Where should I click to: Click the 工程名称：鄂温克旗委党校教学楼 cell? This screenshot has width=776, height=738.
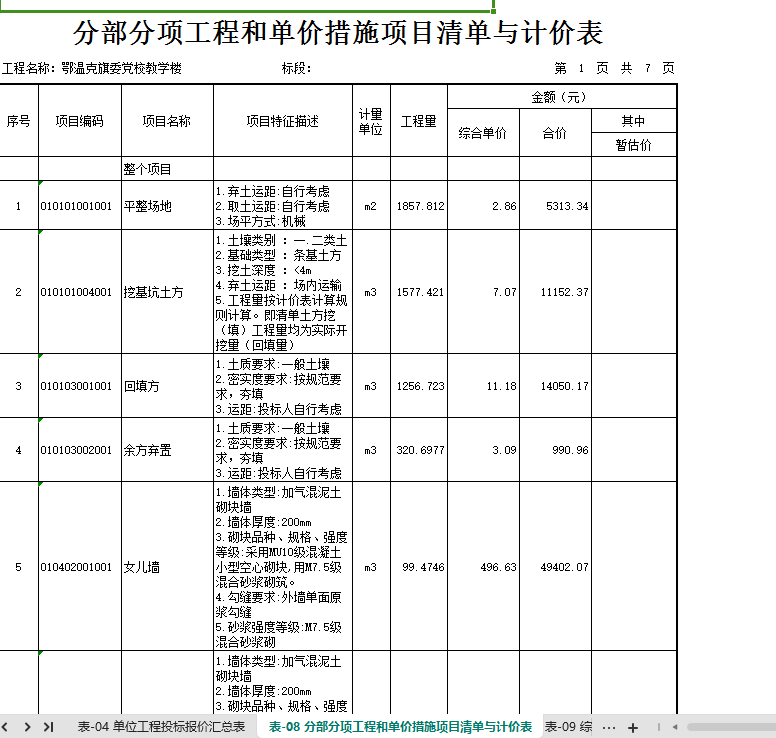[92, 68]
